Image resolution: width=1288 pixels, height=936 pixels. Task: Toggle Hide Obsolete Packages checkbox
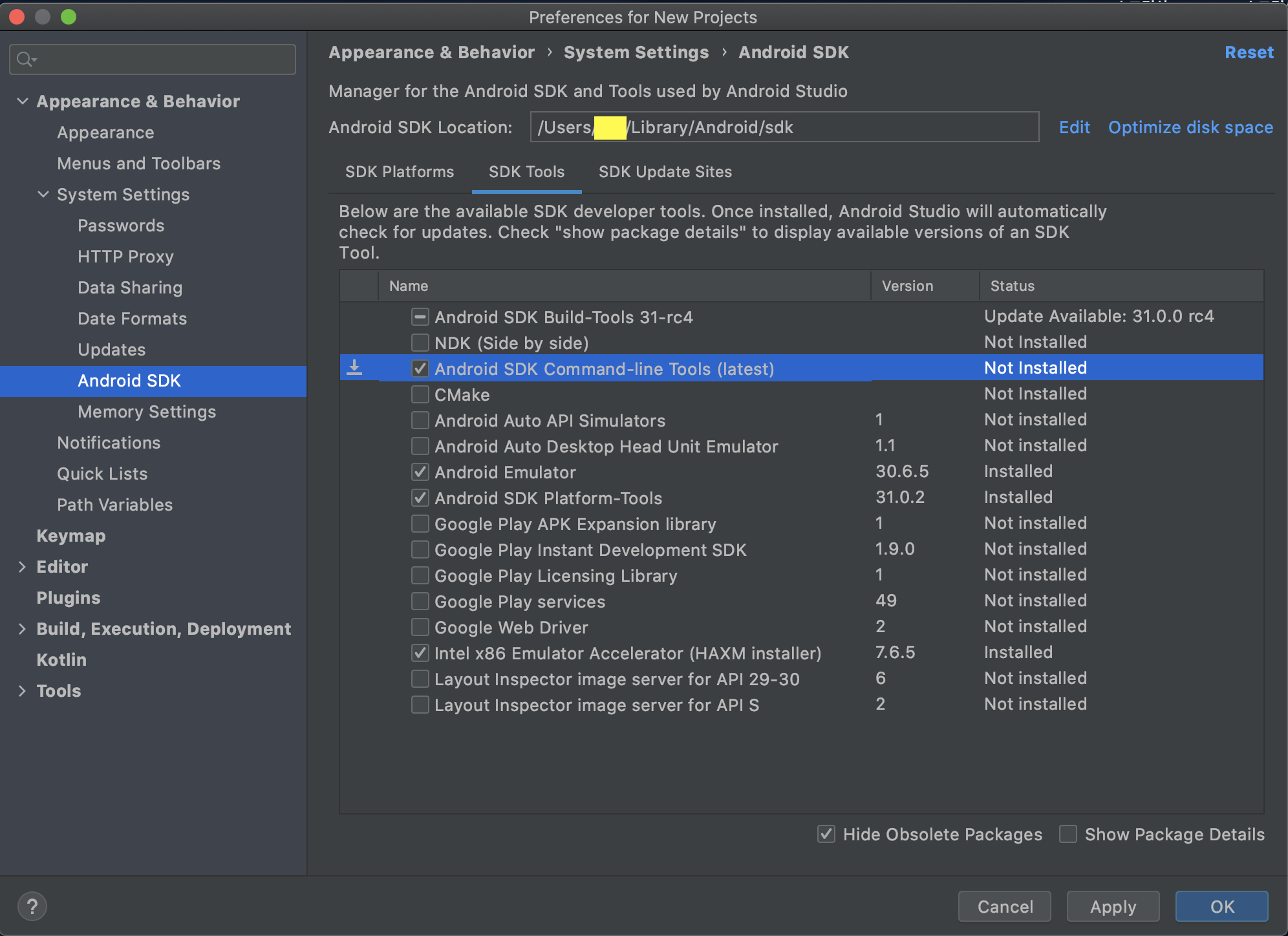click(826, 834)
